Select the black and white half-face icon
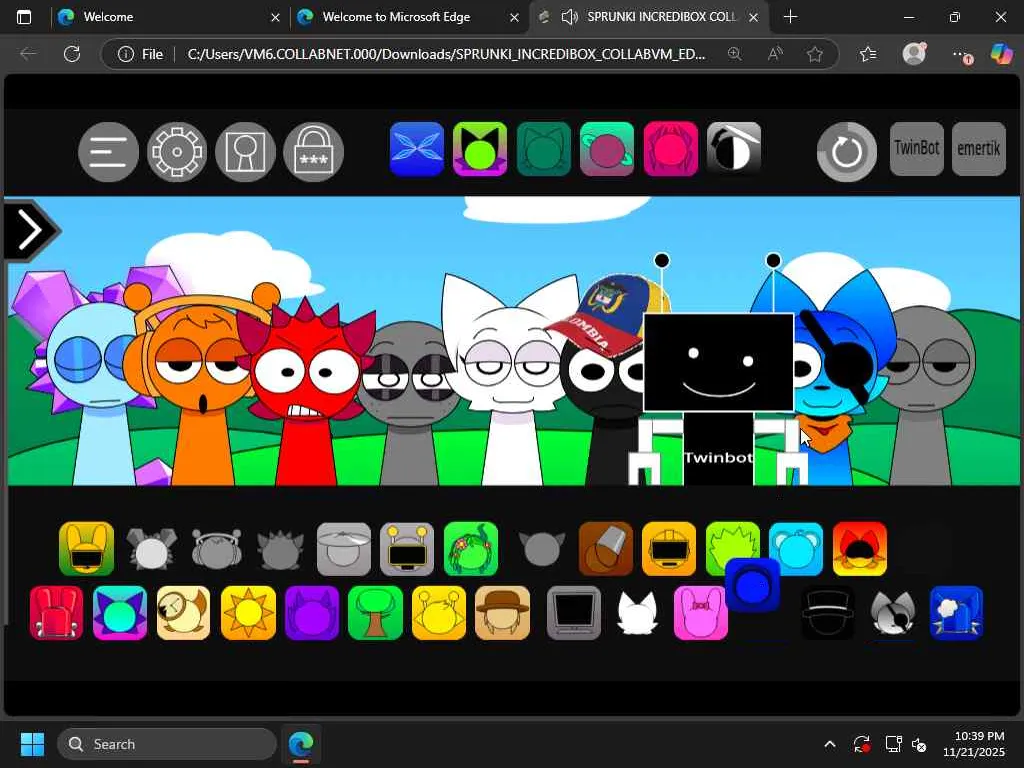Viewport: 1024px width, 768px height. coord(734,148)
